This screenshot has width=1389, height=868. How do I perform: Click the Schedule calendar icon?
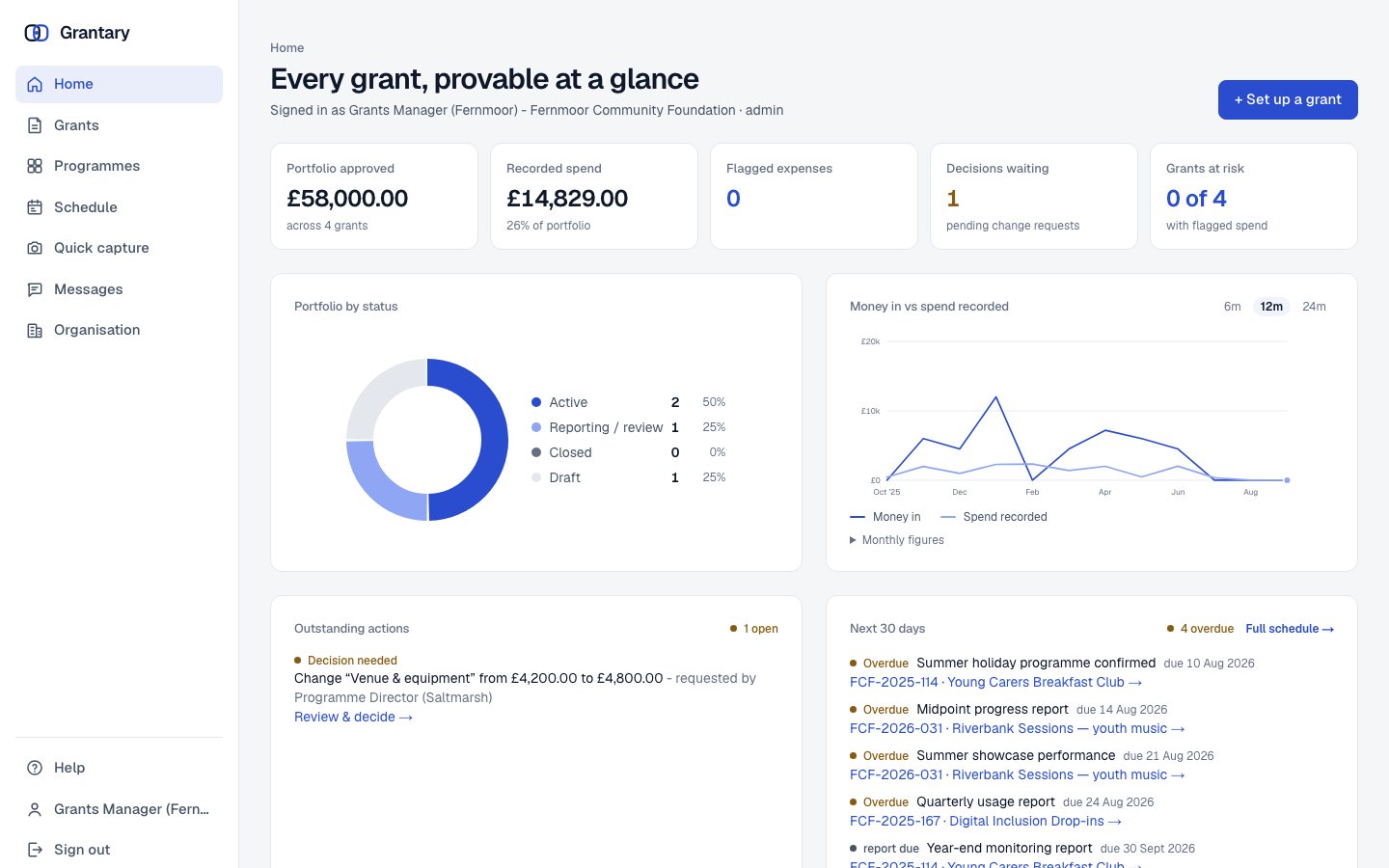(35, 207)
